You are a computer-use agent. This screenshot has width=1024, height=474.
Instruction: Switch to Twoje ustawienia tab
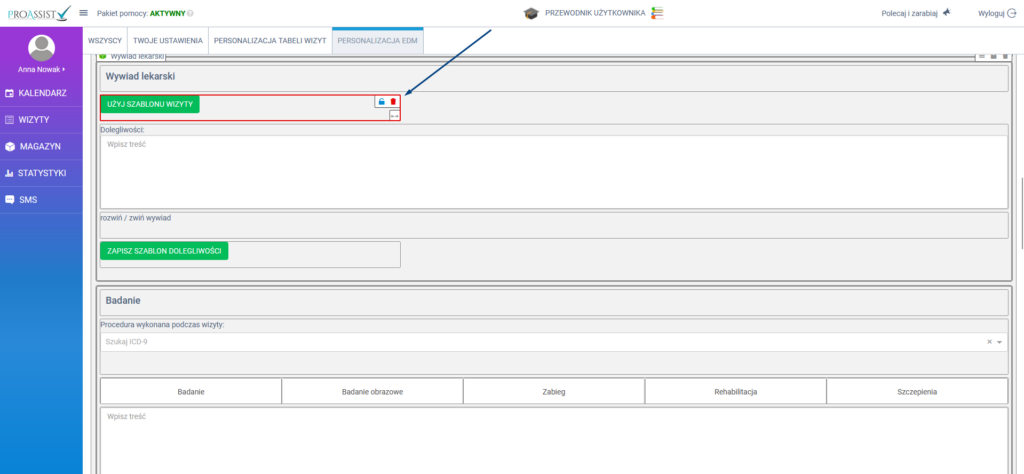coord(168,41)
